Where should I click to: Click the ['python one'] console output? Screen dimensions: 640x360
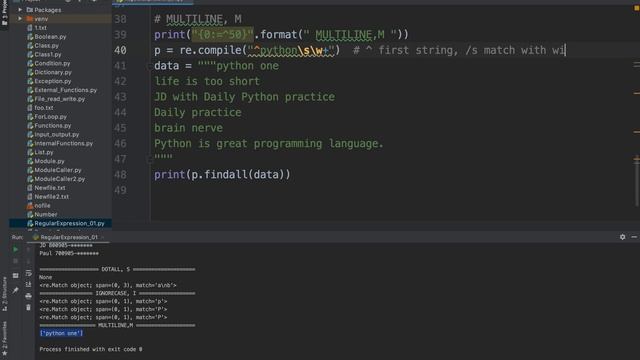(x=61, y=333)
